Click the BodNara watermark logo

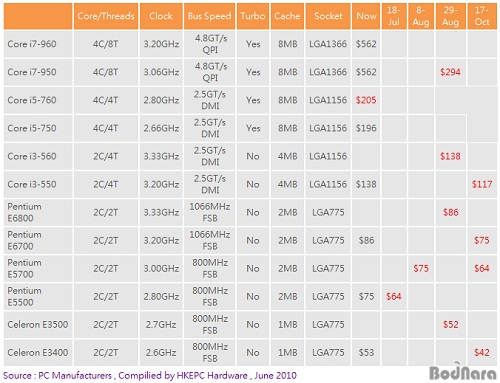coord(463,372)
